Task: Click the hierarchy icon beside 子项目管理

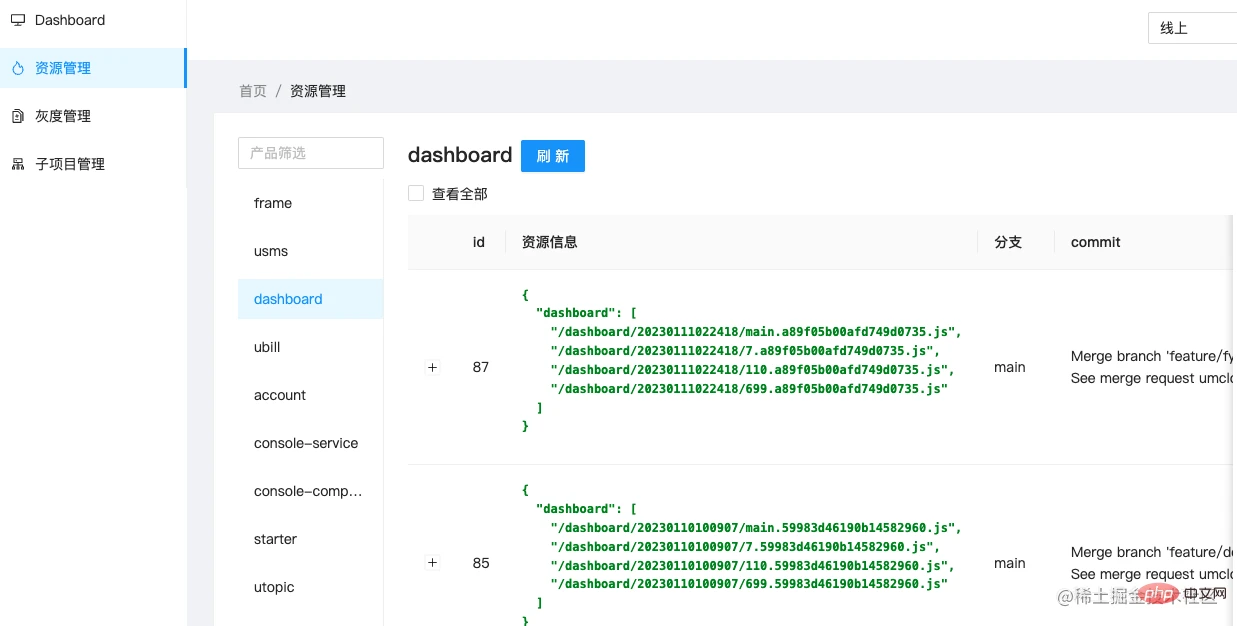Action: 18,164
